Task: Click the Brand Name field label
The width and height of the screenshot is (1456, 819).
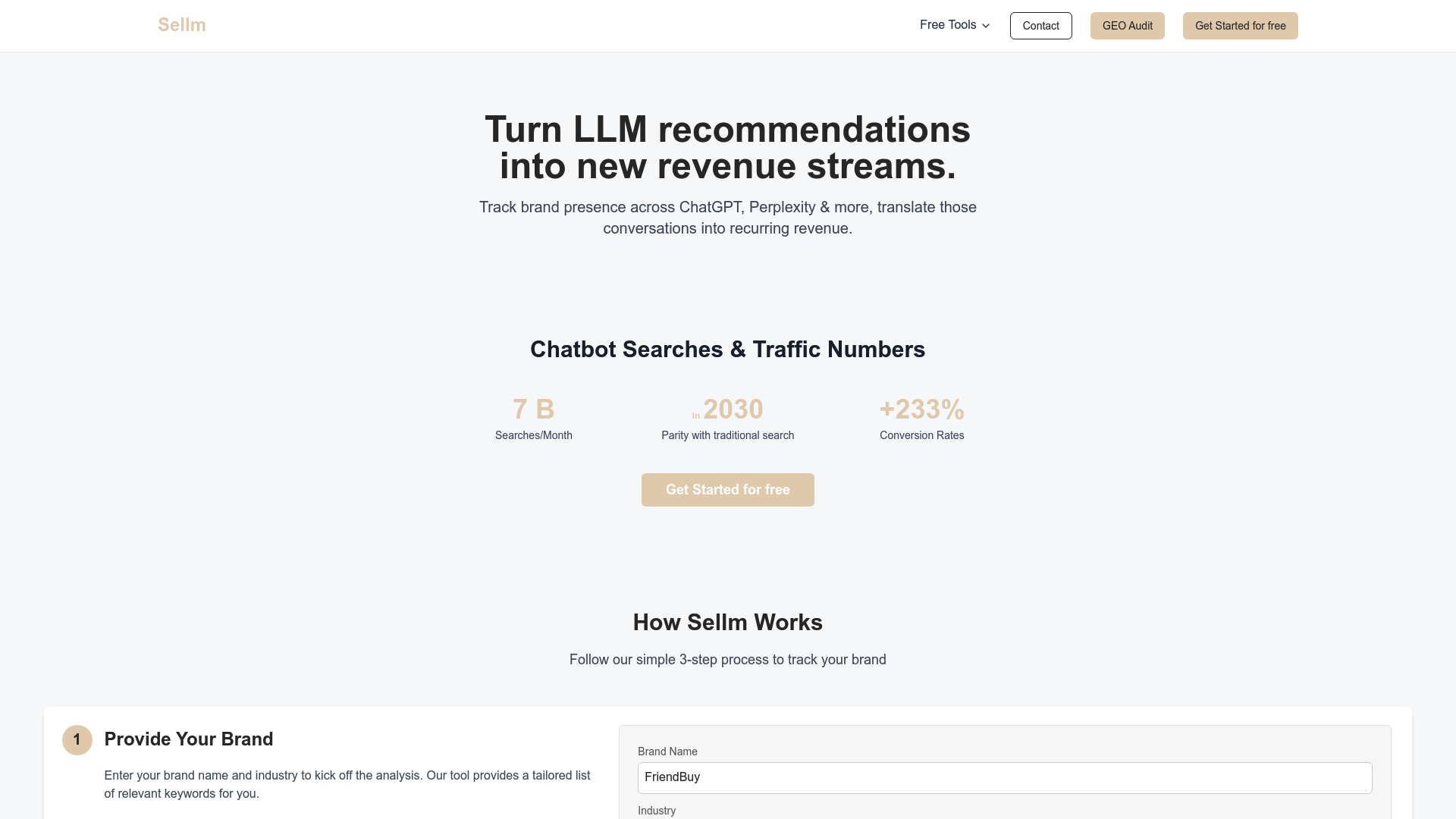Action: coord(667,752)
